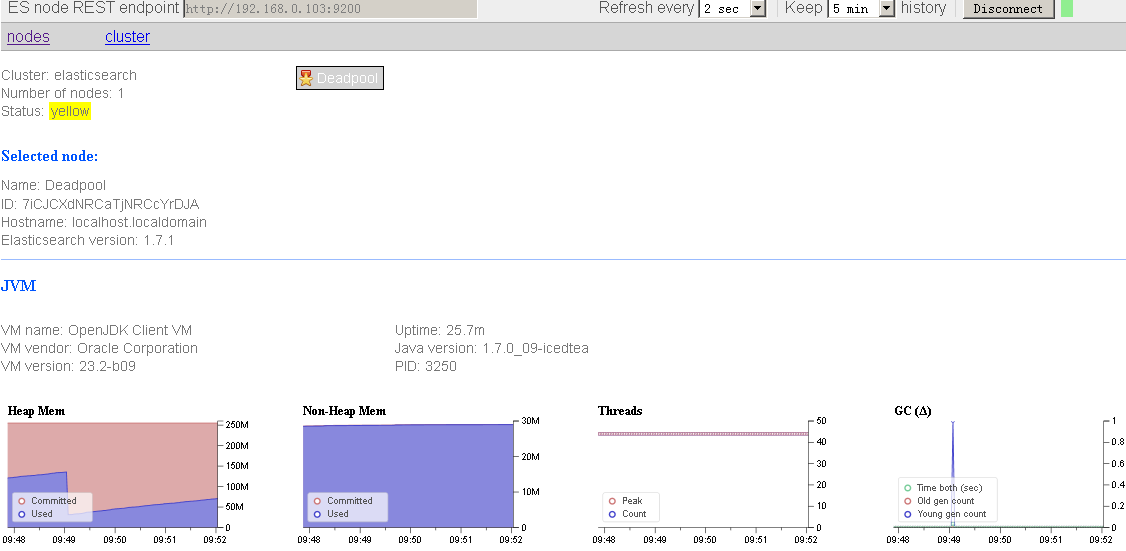This screenshot has height=551, width=1126.
Task: Click the arrow of the 2 sec combo box
Action: [758, 9]
